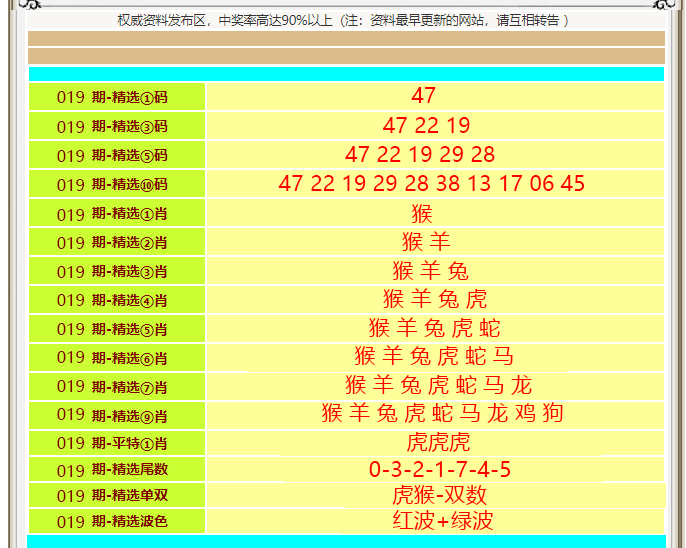Click the '019 期-精选③码' row label
686x548 pixels.
[113, 126]
